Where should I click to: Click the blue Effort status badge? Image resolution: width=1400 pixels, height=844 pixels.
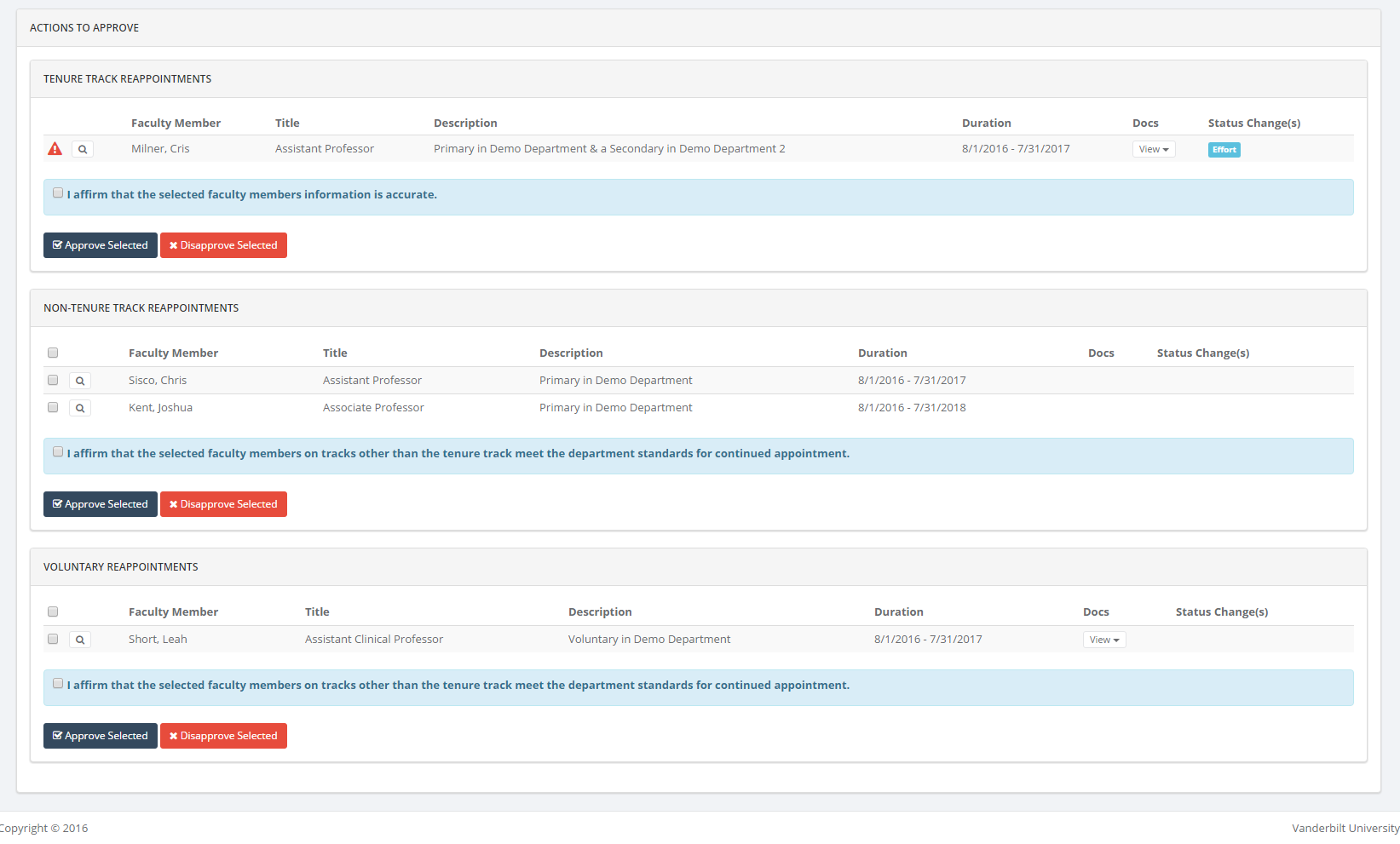pos(1224,150)
